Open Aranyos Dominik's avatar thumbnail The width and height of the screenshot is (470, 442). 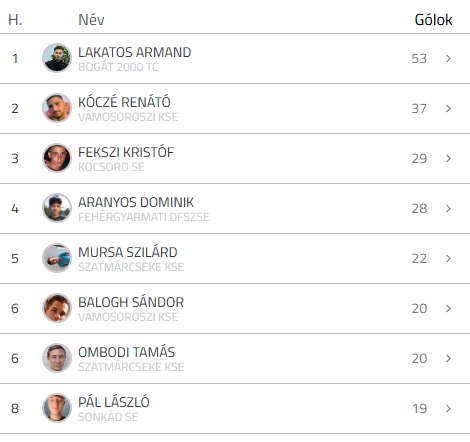pos(57,208)
